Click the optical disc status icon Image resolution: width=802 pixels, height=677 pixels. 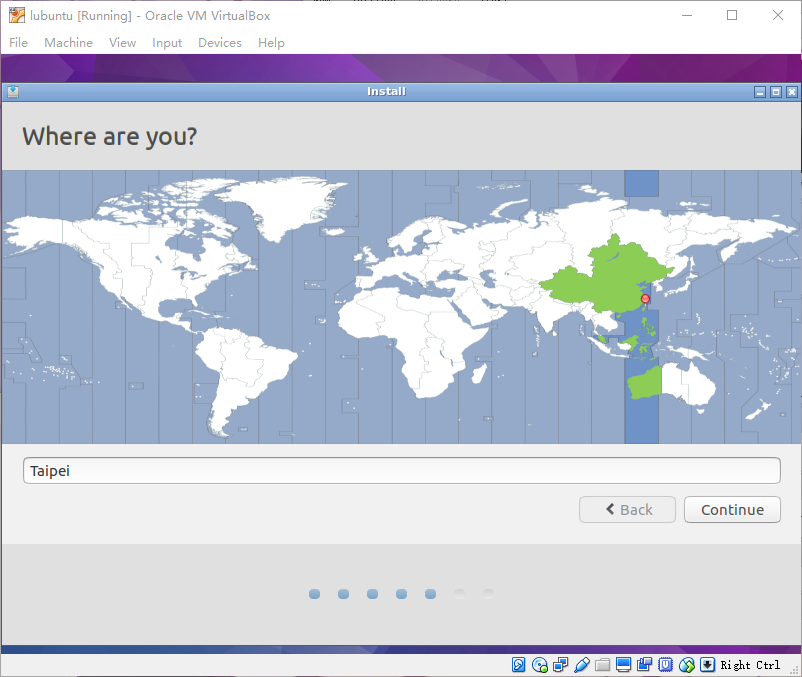click(x=540, y=665)
